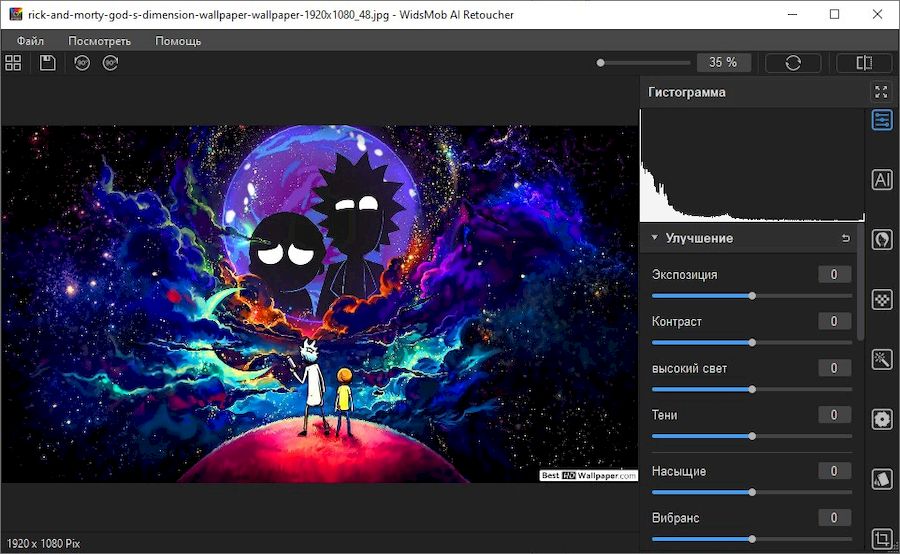Expand the histogram panel to fullscreen

(x=881, y=92)
